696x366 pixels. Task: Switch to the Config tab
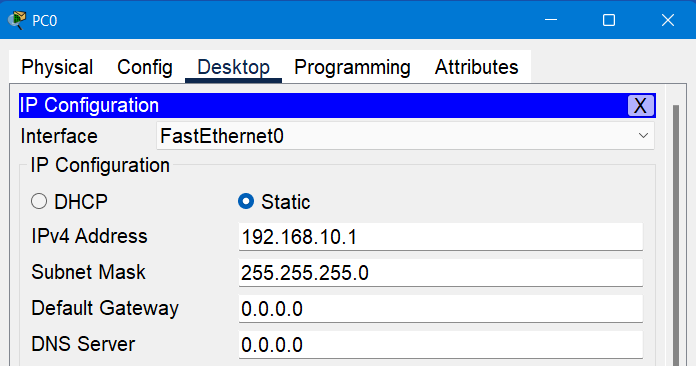[x=145, y=67]
